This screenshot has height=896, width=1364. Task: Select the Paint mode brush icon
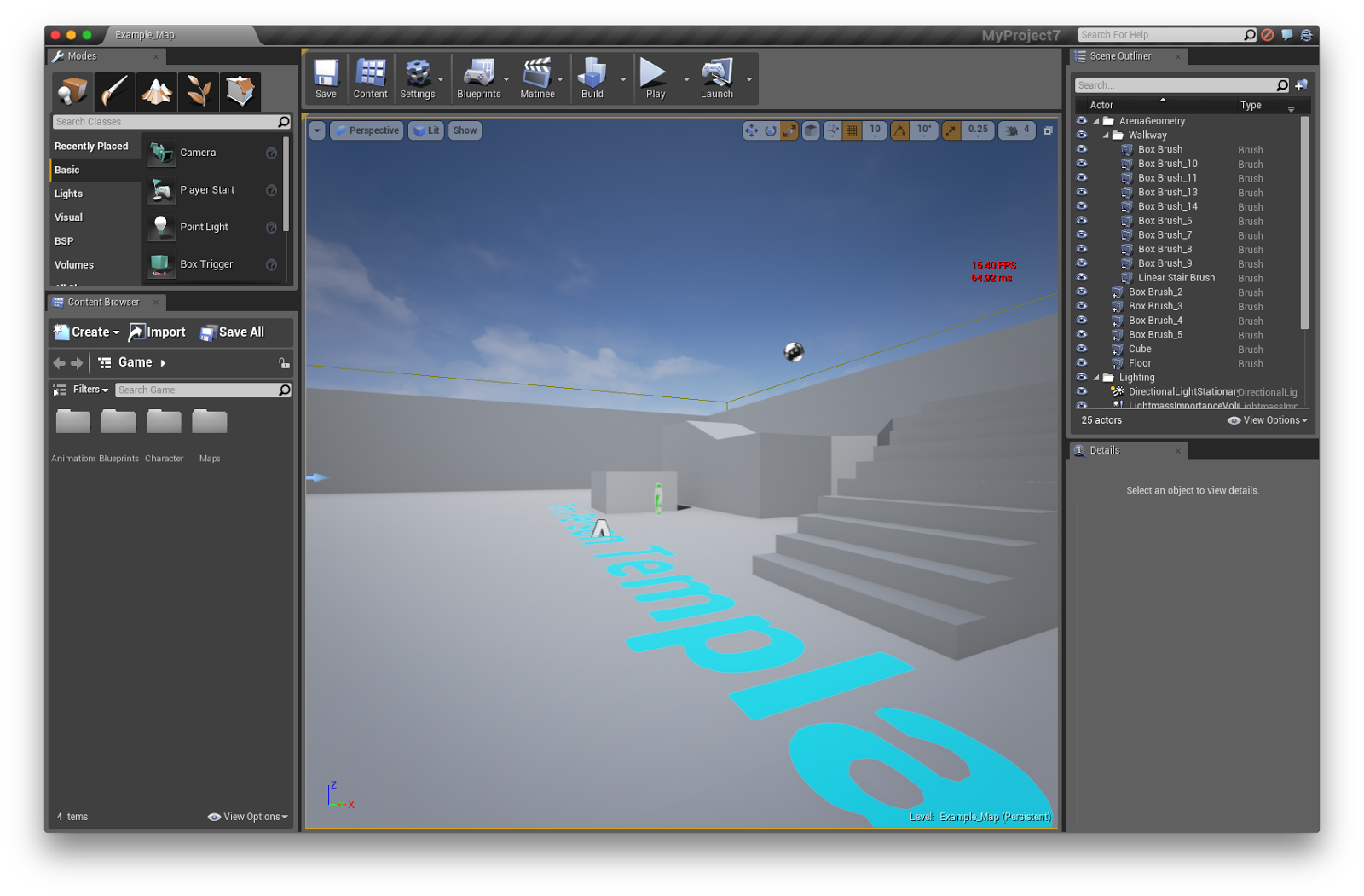pos(114,90)
